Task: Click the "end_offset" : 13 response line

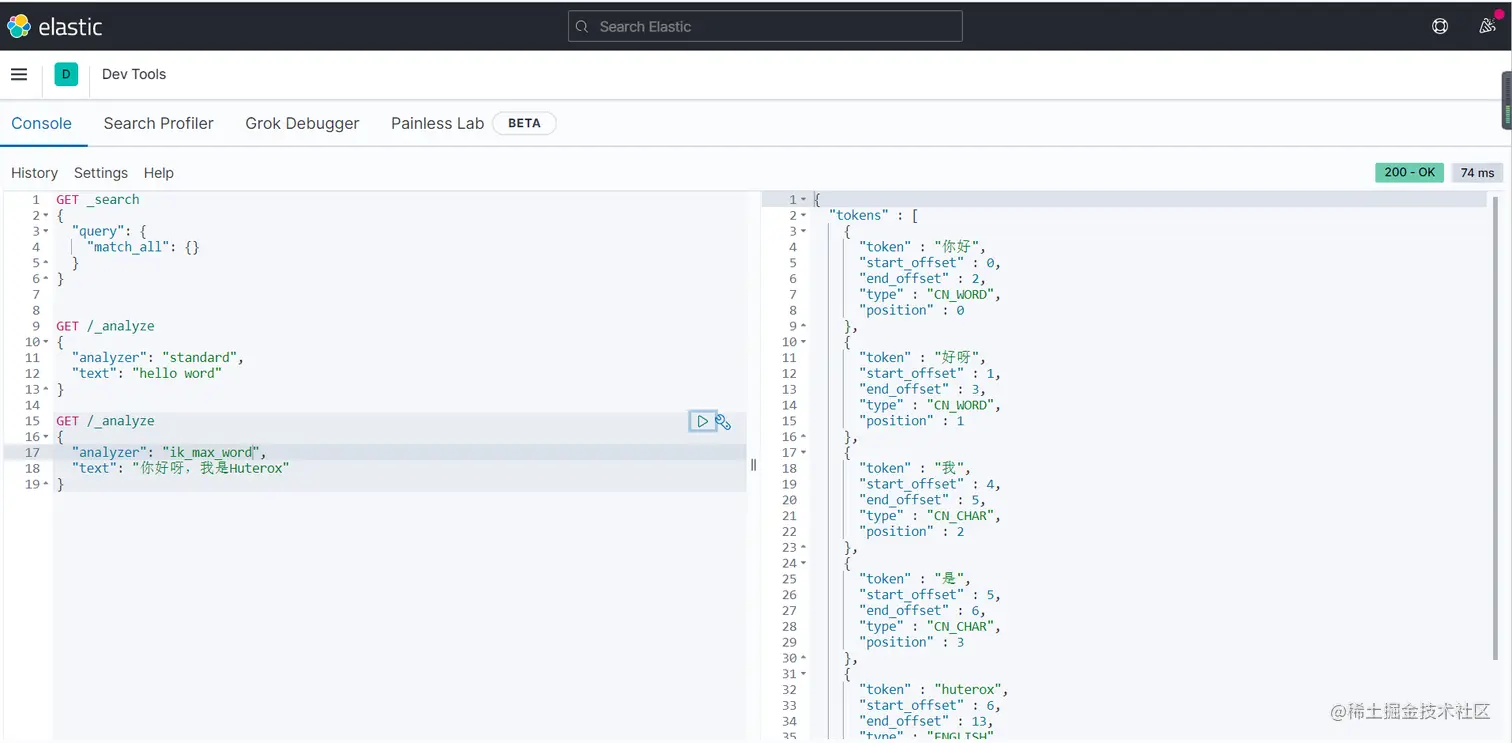Action: coord(926,721)
